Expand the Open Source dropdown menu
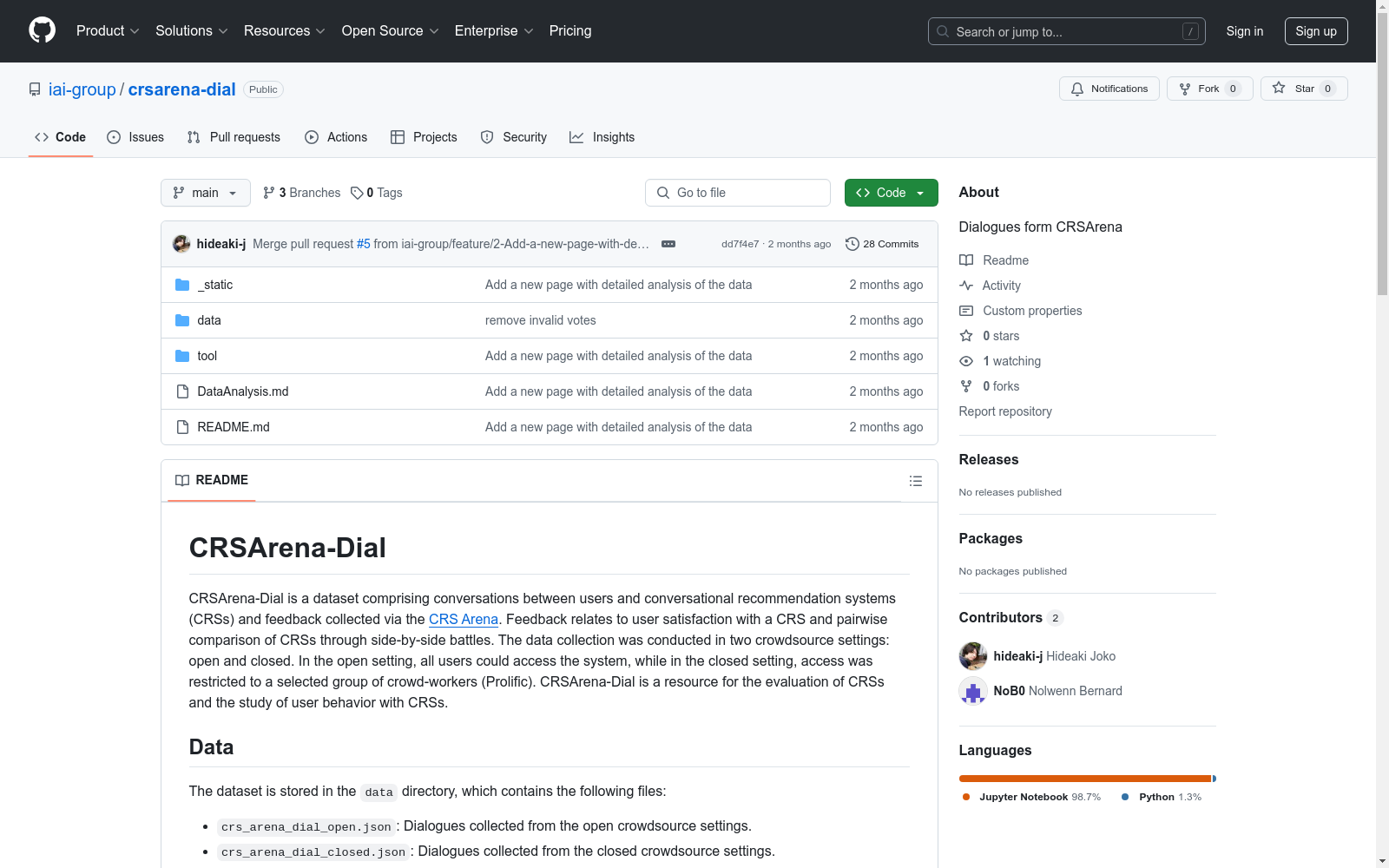1389x868 pixels. tap(391, 31)
